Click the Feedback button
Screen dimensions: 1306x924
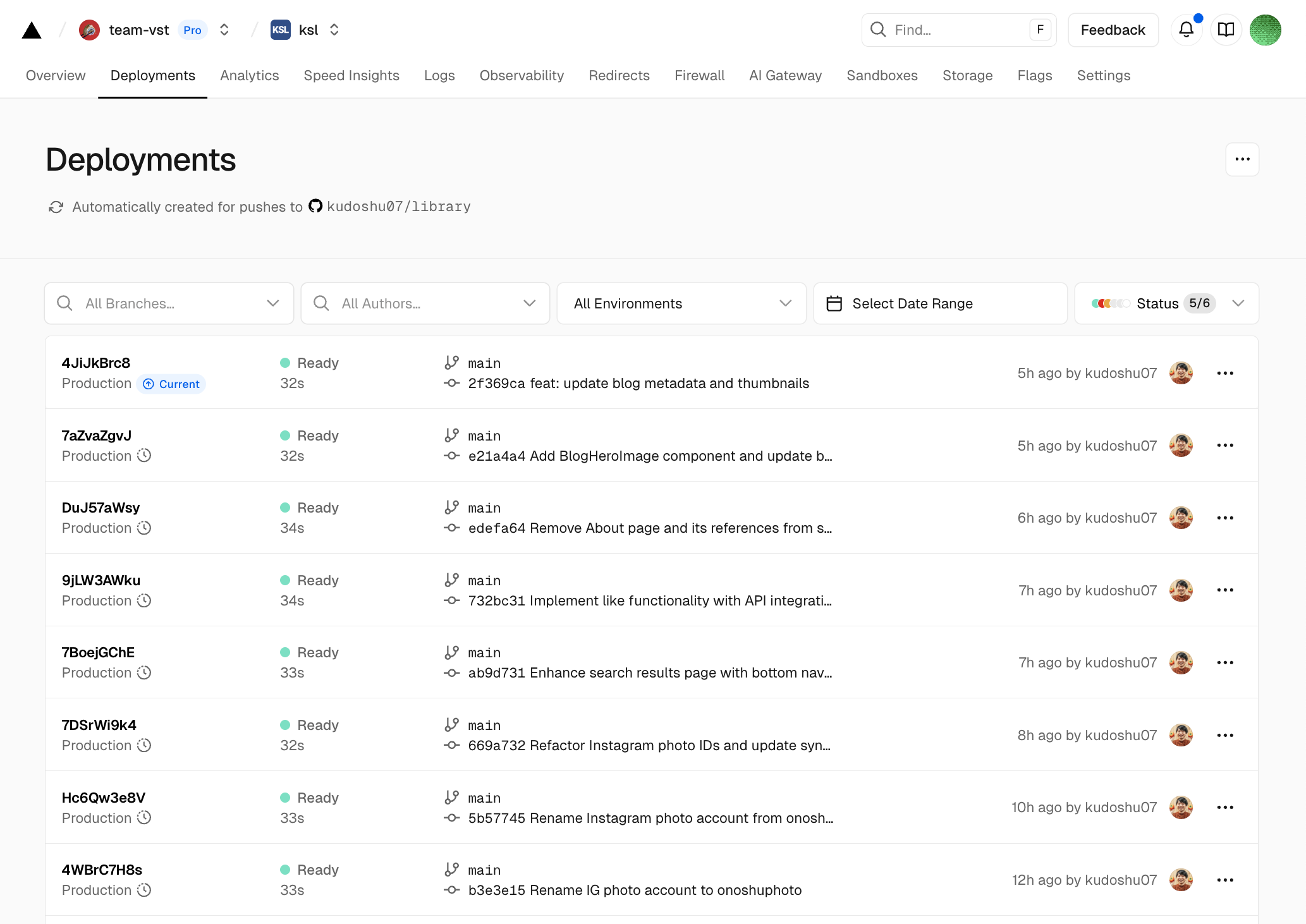click(1113, 30)
